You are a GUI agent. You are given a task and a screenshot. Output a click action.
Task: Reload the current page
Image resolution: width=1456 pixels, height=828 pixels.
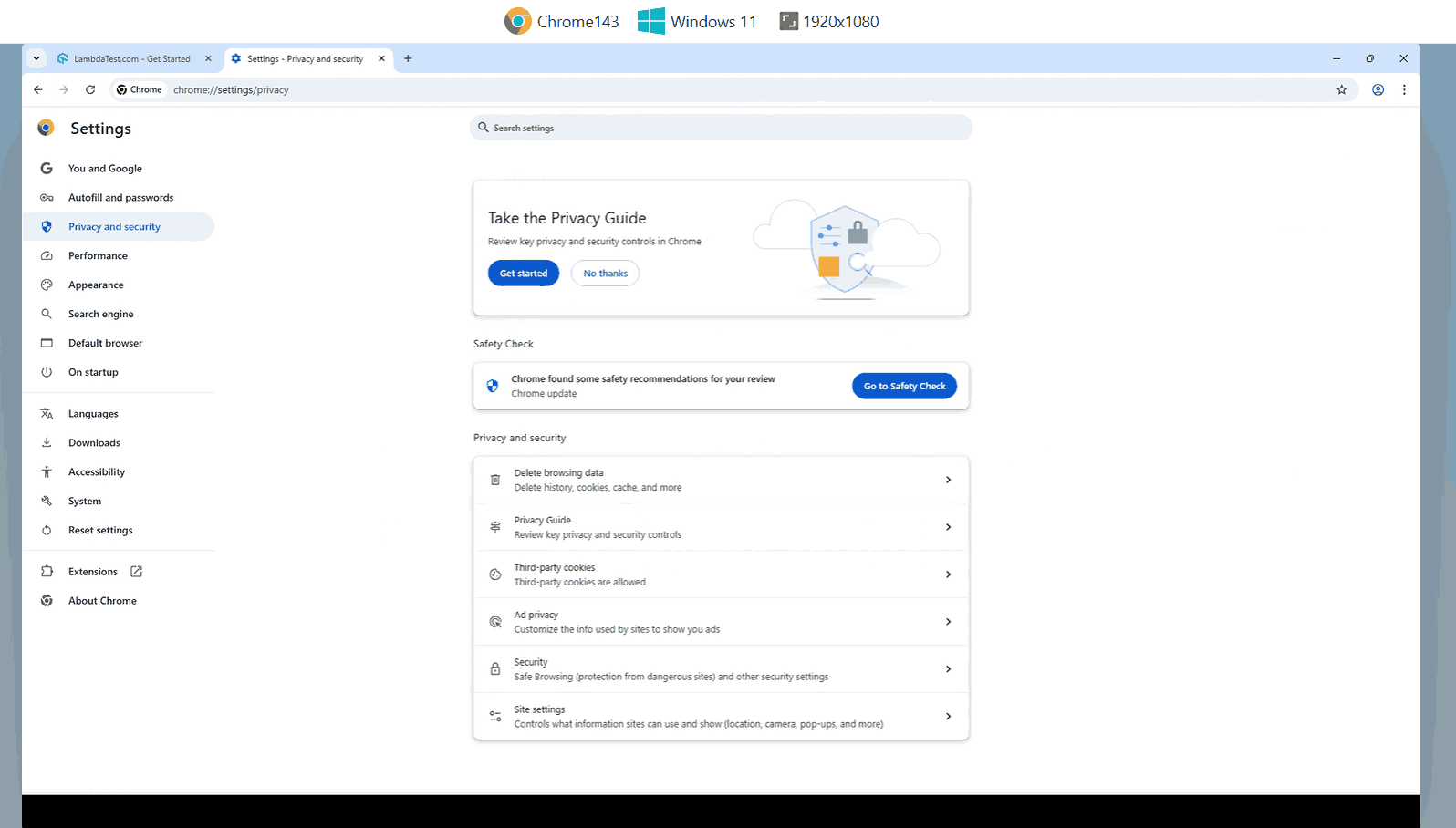[x=90, y=89]
